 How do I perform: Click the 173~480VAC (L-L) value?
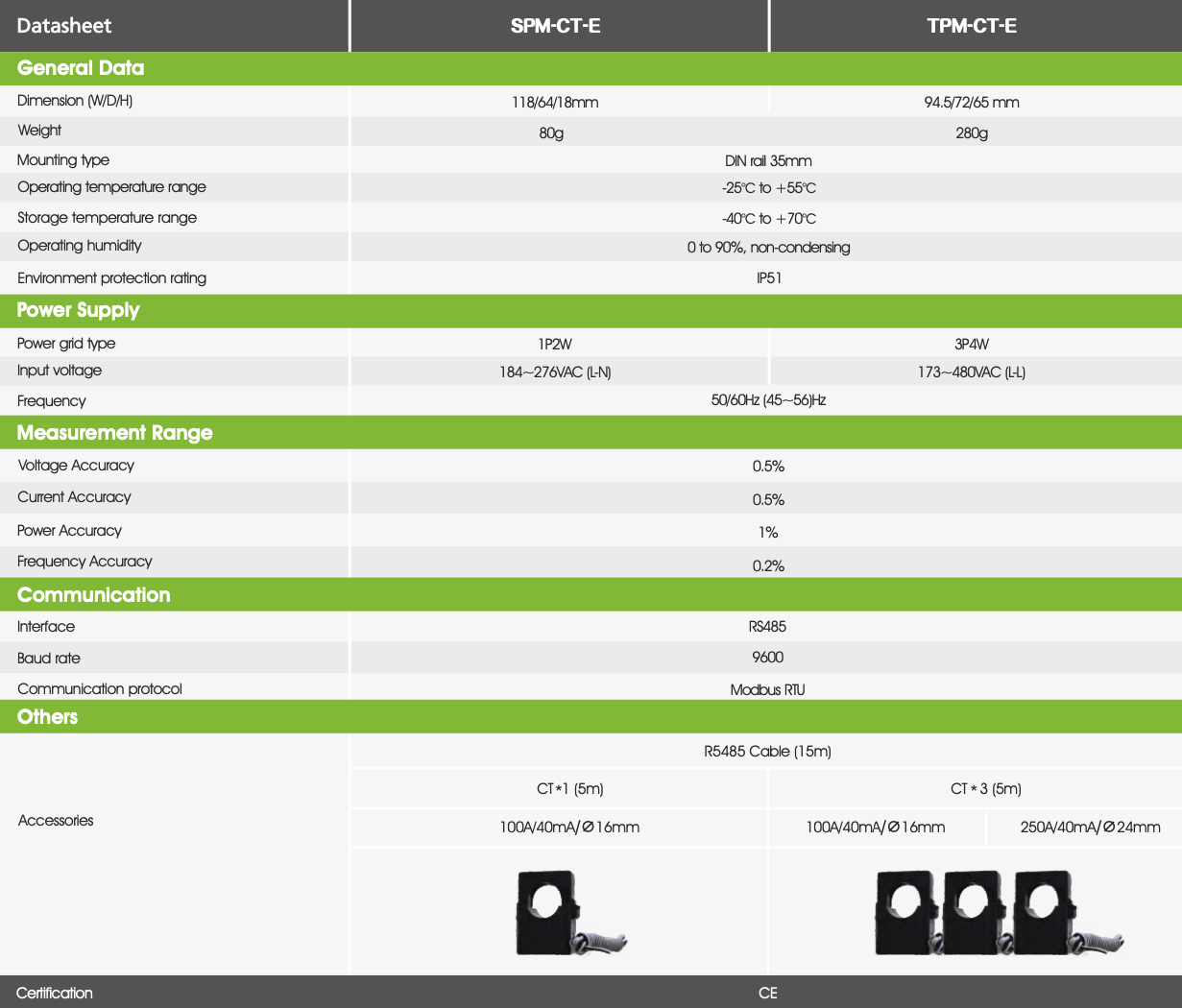pos(972,372)
